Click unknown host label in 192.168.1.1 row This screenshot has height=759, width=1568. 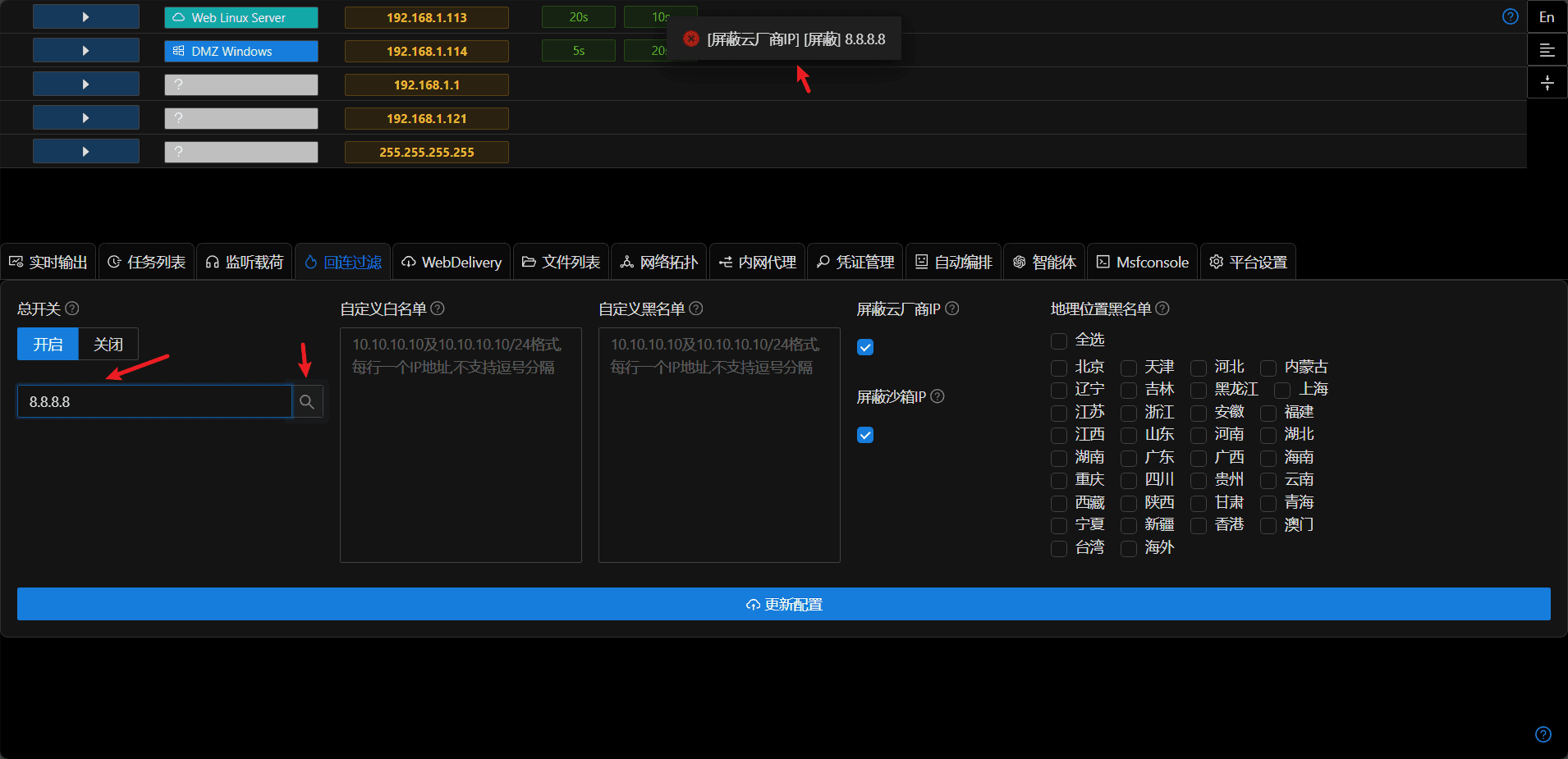pos(241,85)
